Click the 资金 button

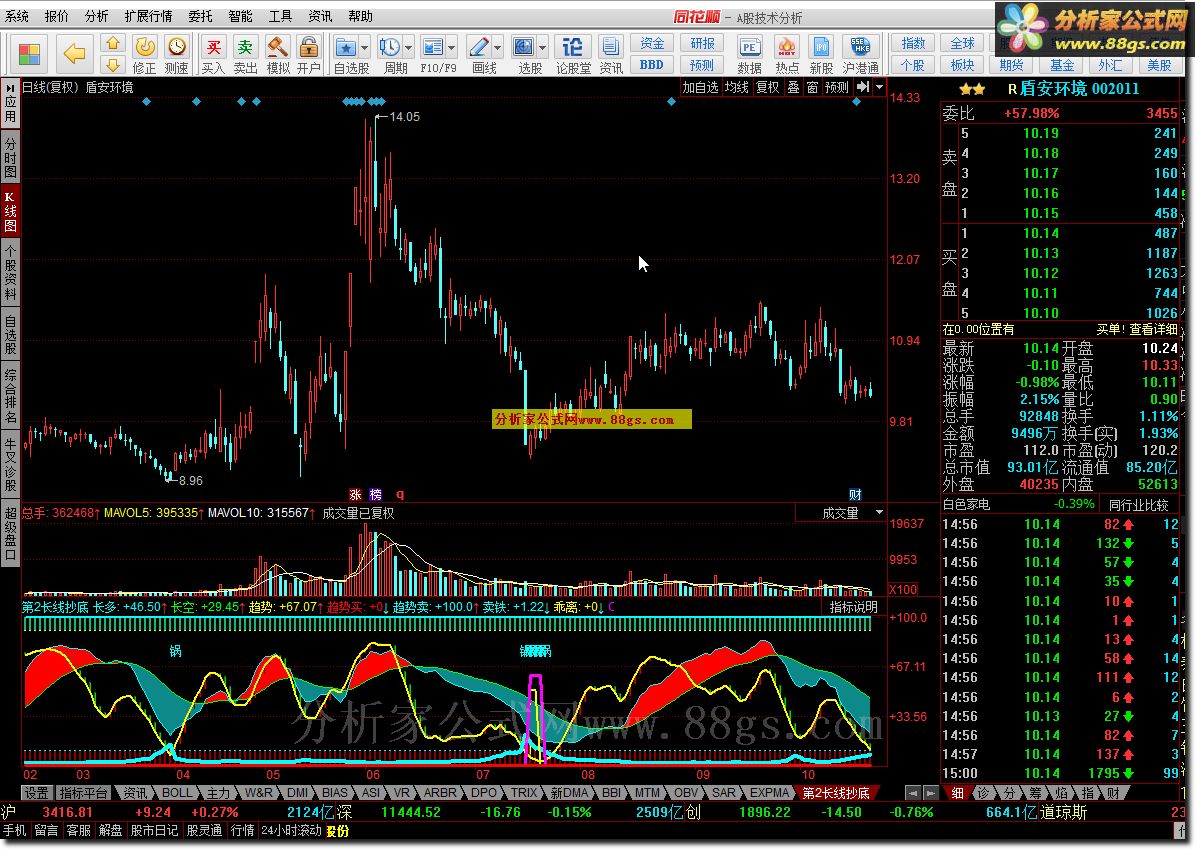[652, 44]
